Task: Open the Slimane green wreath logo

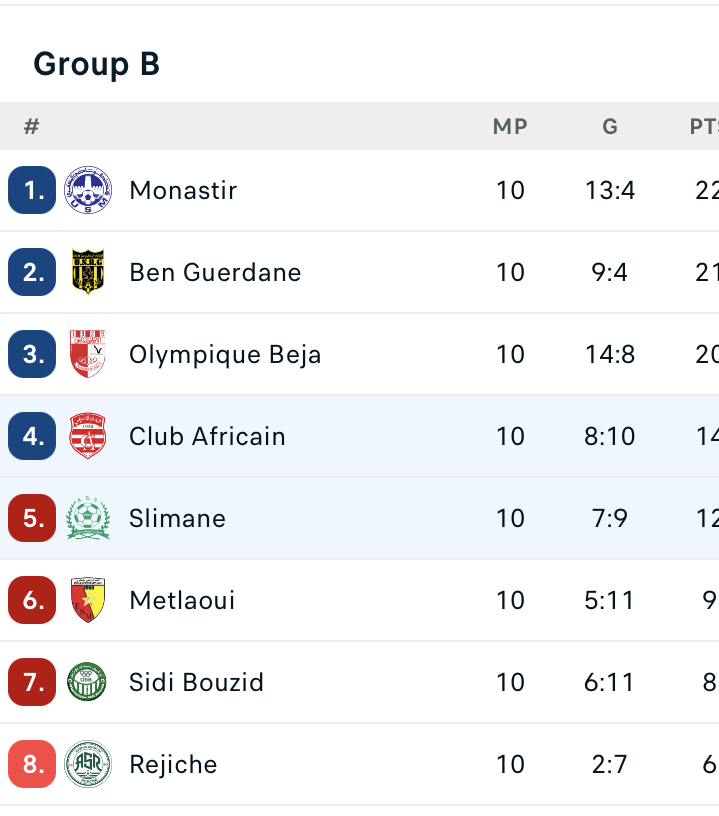Action: tap(87, 518)
